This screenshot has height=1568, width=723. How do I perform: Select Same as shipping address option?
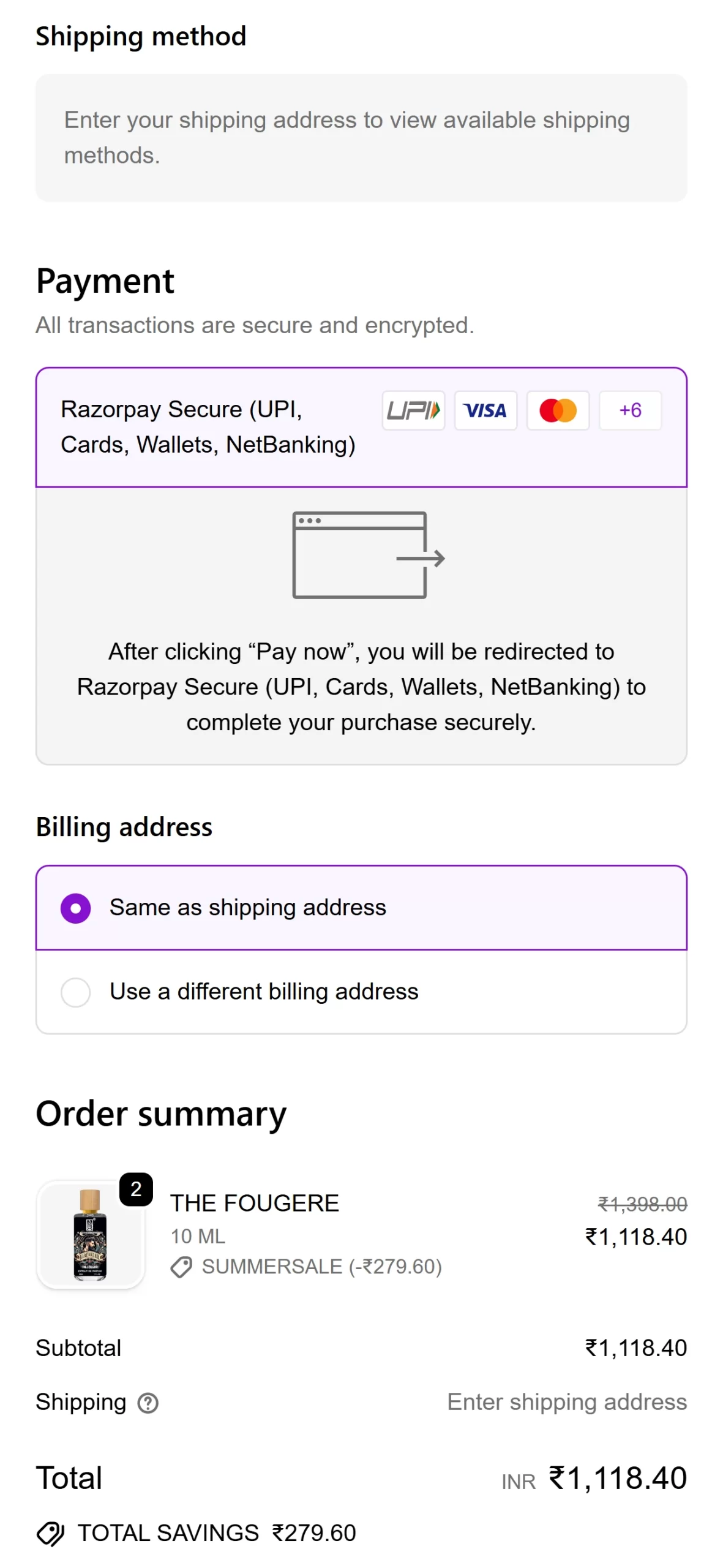click(x=76, y=908)
